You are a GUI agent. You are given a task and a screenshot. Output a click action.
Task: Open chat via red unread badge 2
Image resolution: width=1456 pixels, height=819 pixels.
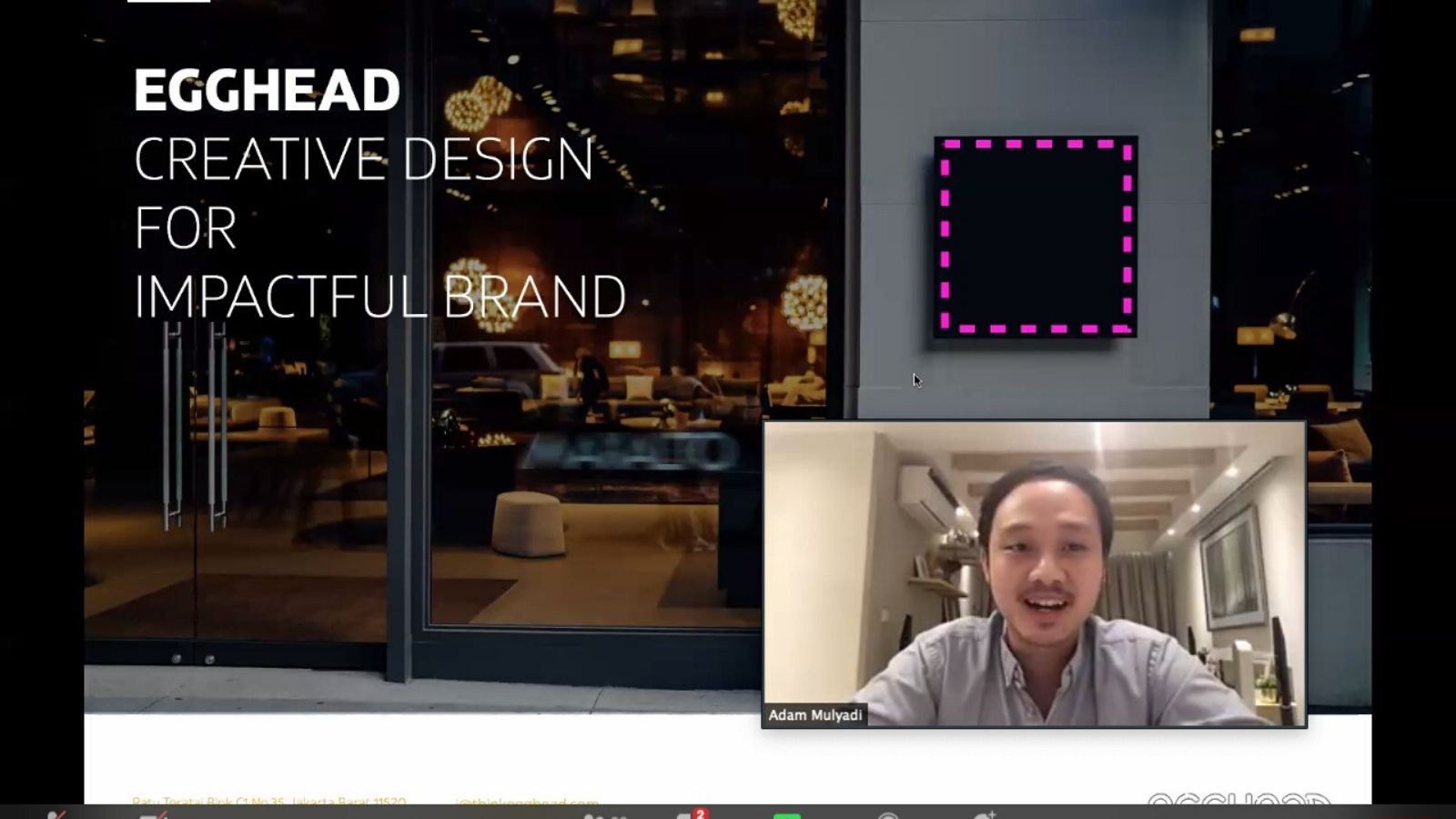699,814
